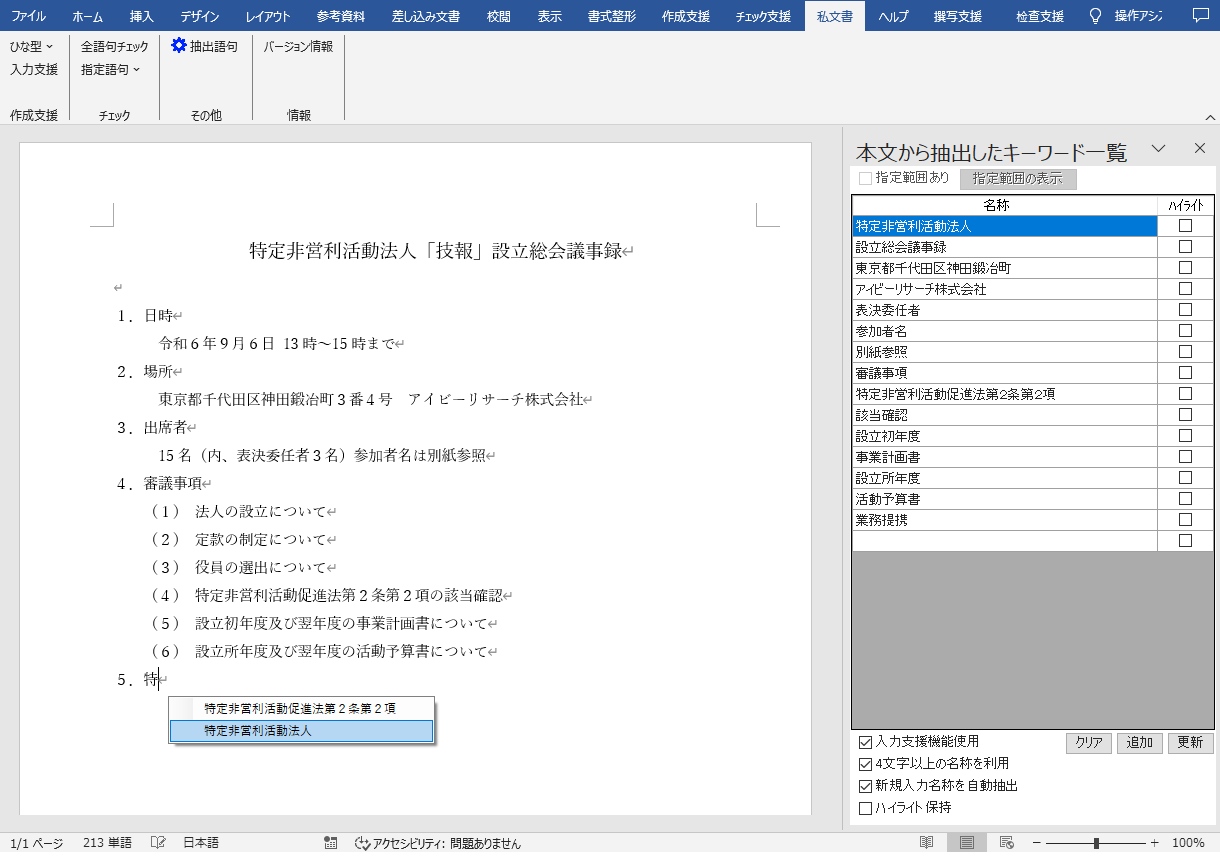
Task: Switch to the 挿入 tab
Action: click(142, 16)
